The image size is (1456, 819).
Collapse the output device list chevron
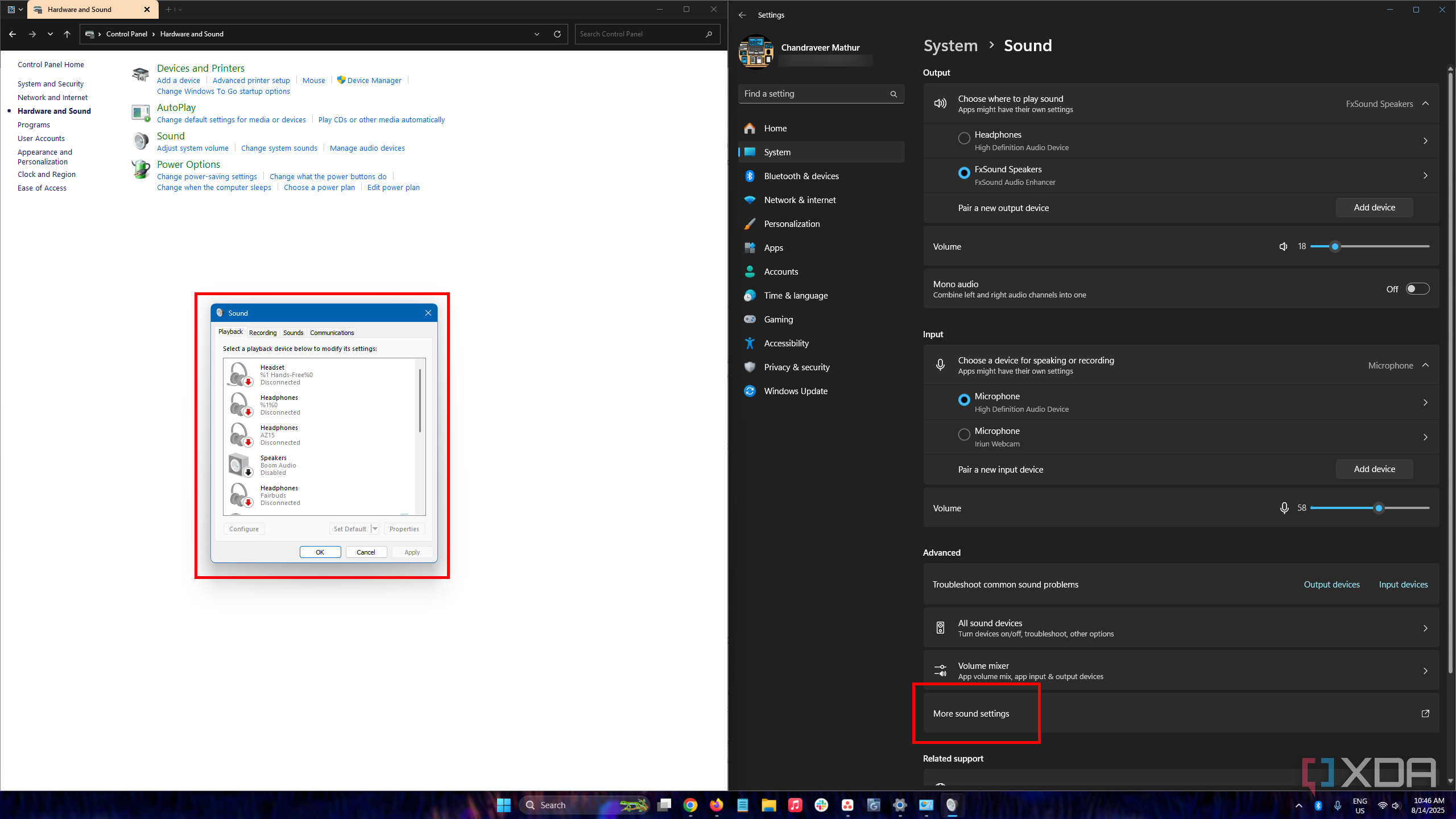click(x=1425, y=104)
